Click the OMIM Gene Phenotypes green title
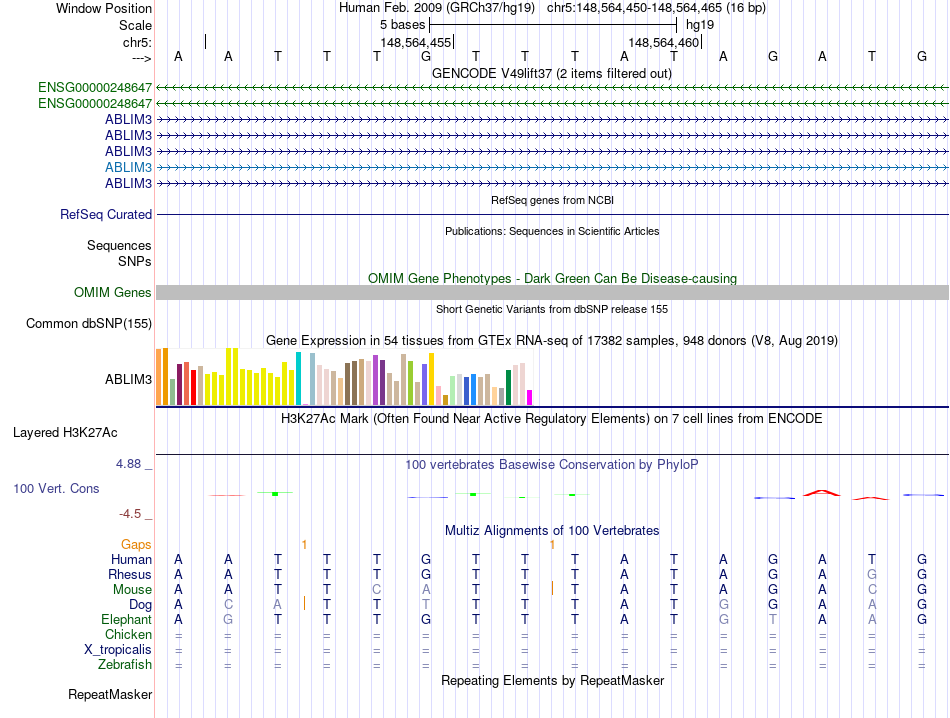 [x=552, y=279]
